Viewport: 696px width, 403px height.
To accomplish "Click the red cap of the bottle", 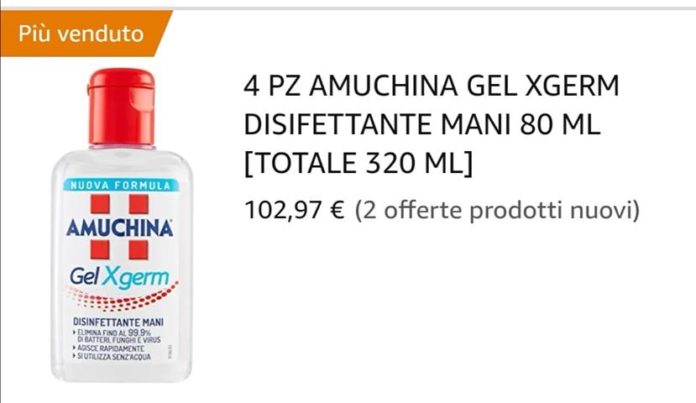I will [121, 107].
